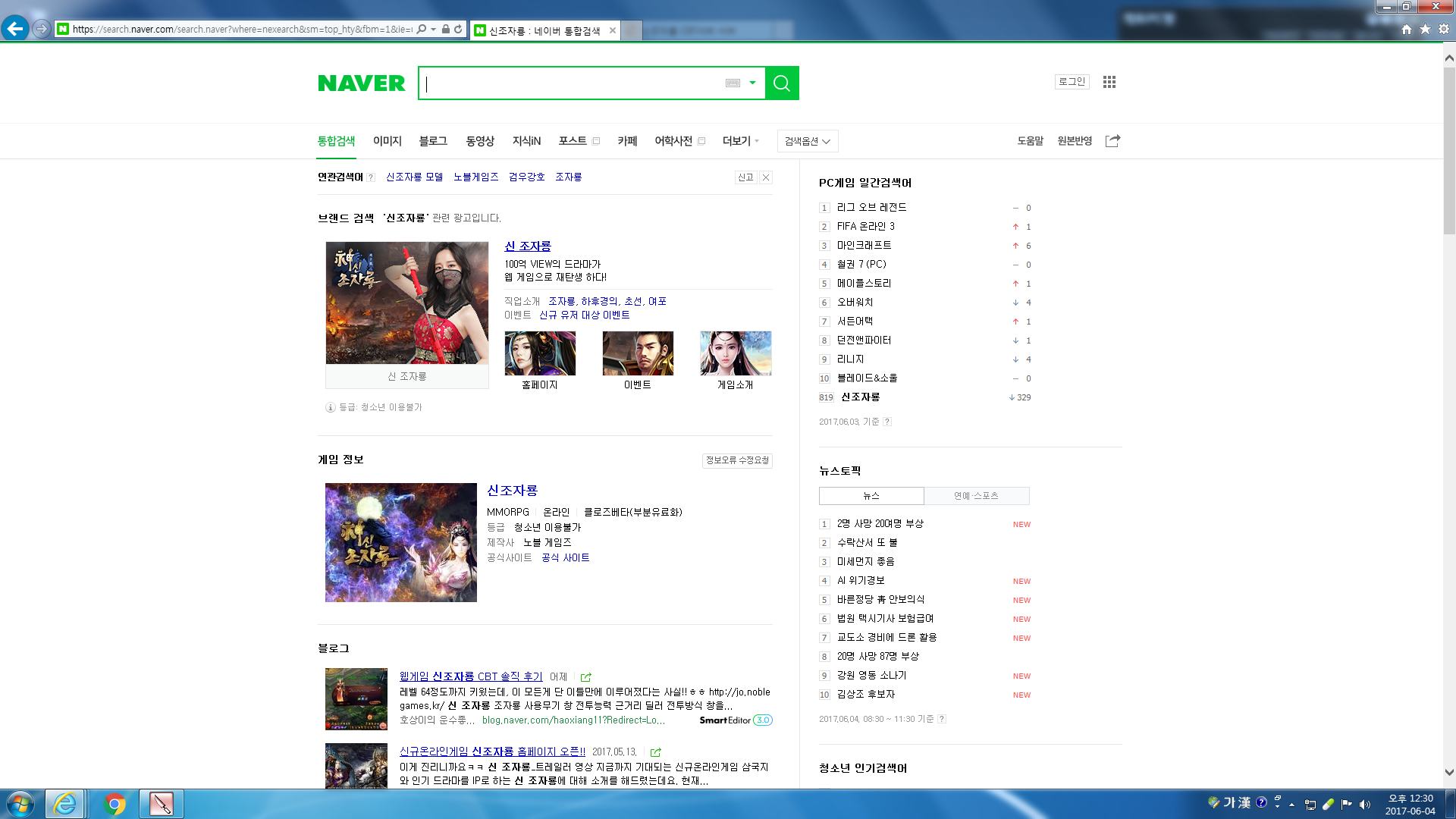This screenshot has height=819, width=1456.
Task: Click the search input field
Action: click(572, 83)
